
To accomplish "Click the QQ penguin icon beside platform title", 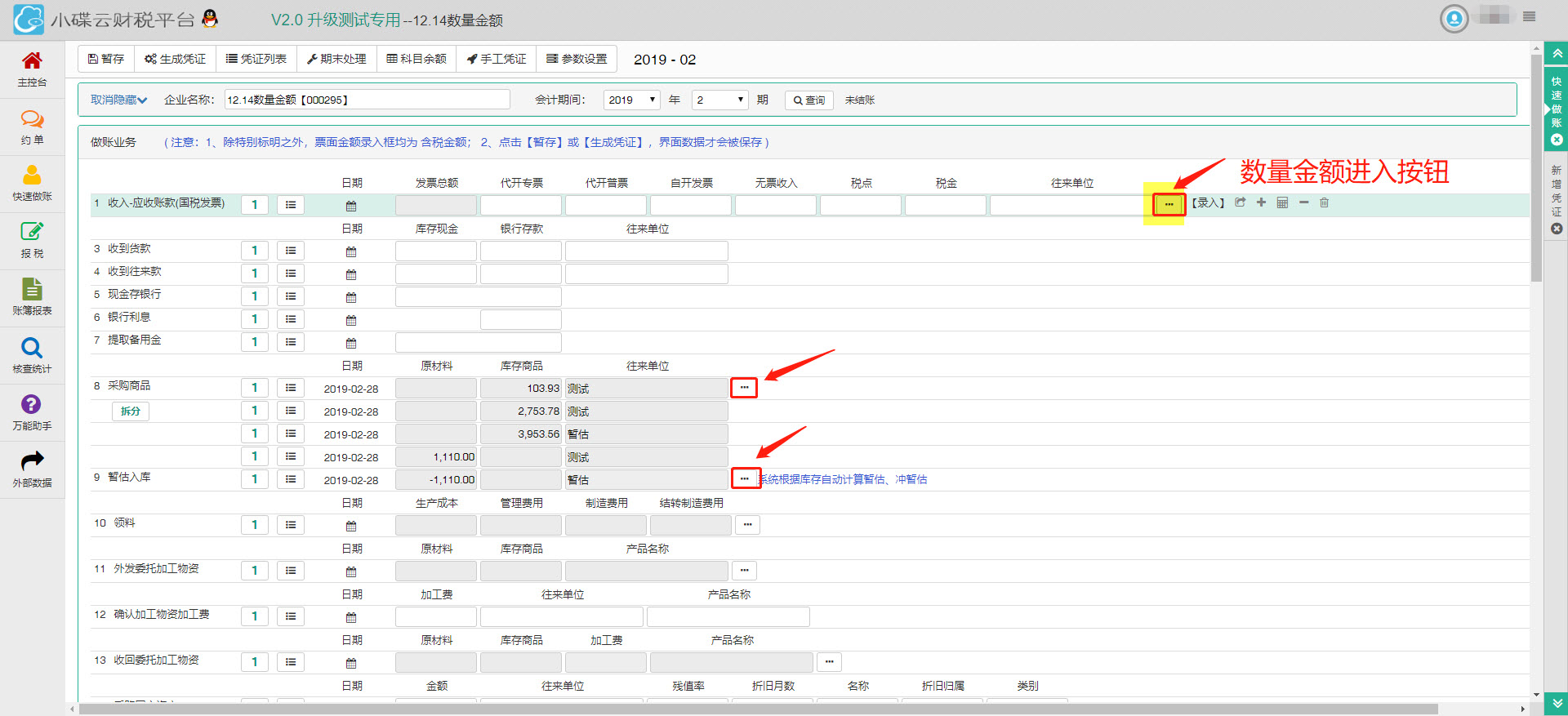I will point(210,19).
